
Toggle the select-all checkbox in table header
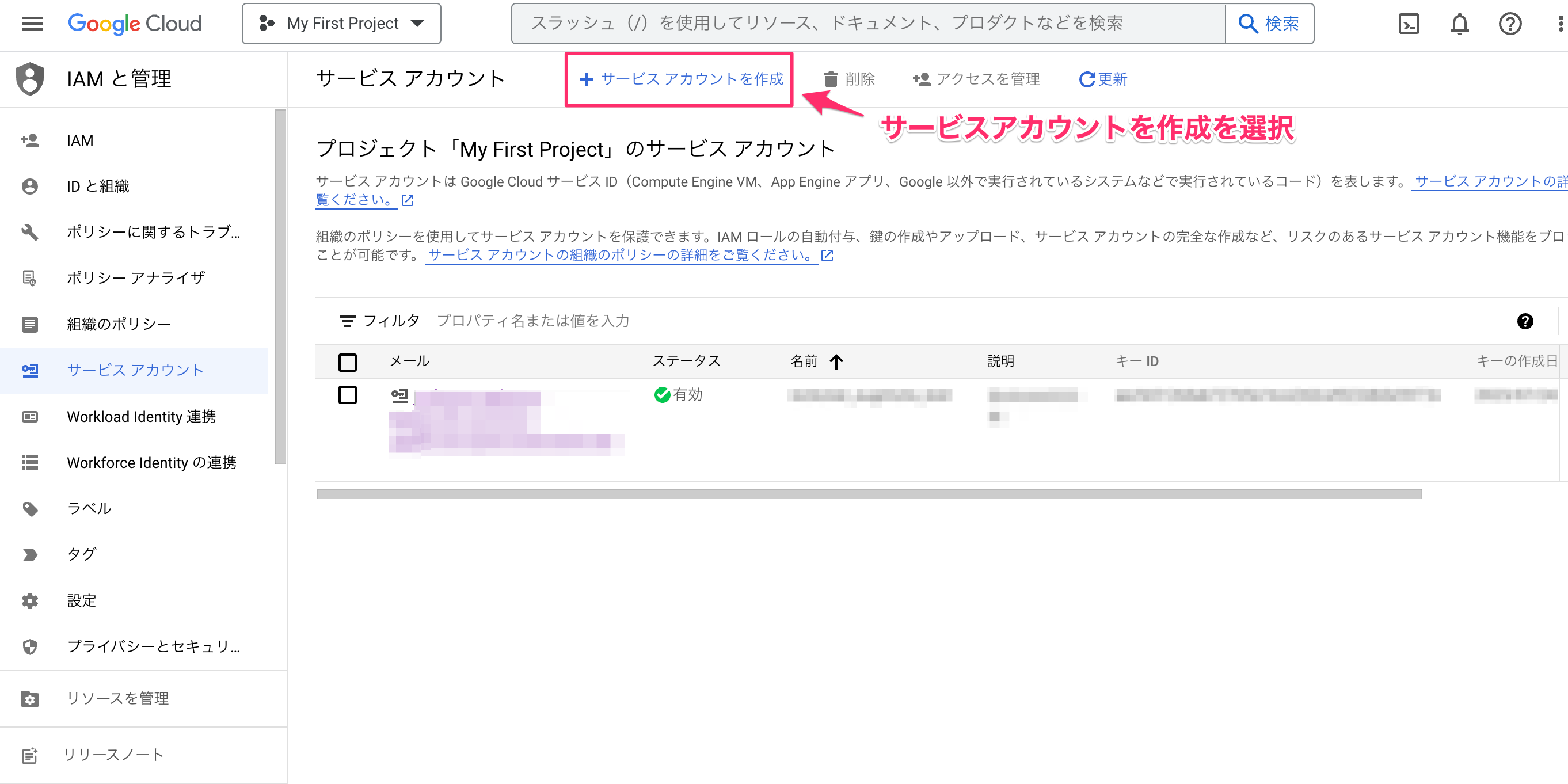click(348, 362)
